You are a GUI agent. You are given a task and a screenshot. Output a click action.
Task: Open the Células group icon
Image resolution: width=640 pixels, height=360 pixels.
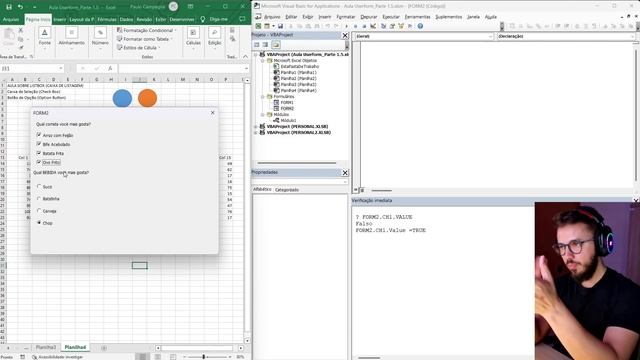click(193, 32)
